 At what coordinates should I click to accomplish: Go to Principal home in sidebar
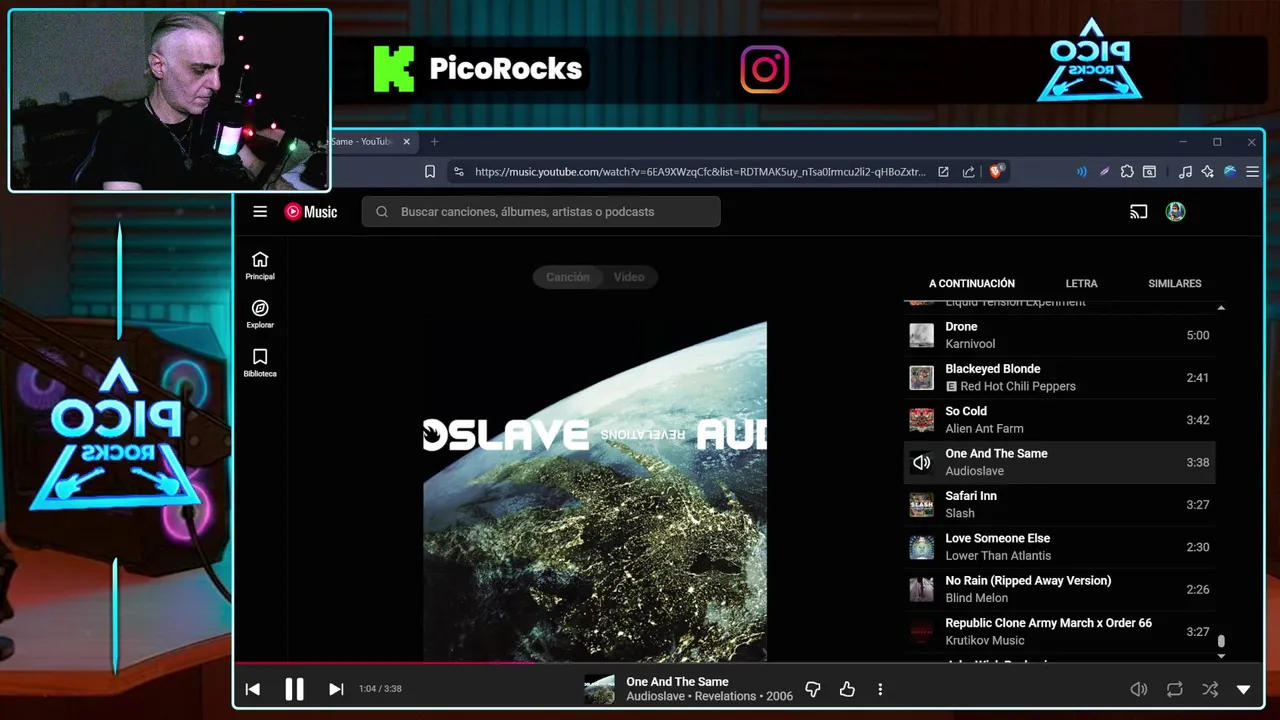(260, 265)
